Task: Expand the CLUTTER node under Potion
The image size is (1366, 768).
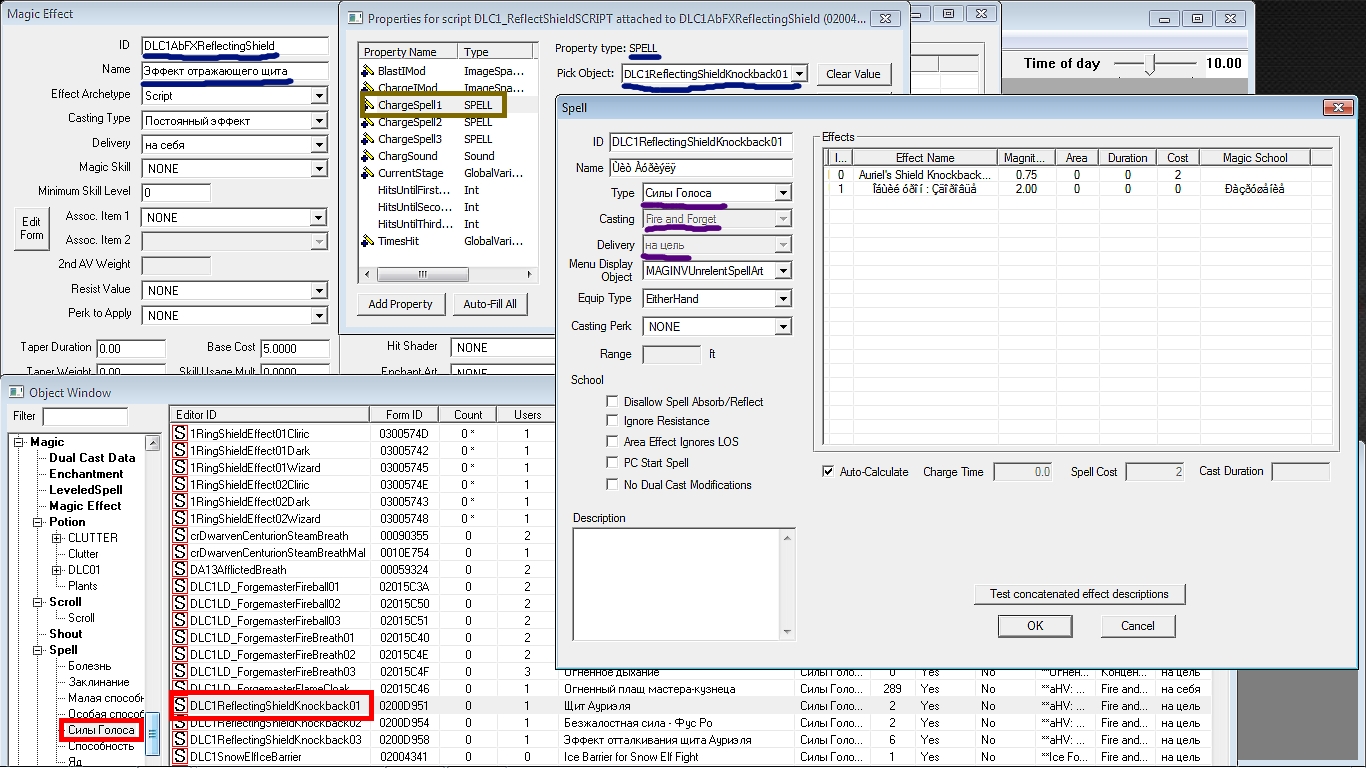Action: coord(57,538)
